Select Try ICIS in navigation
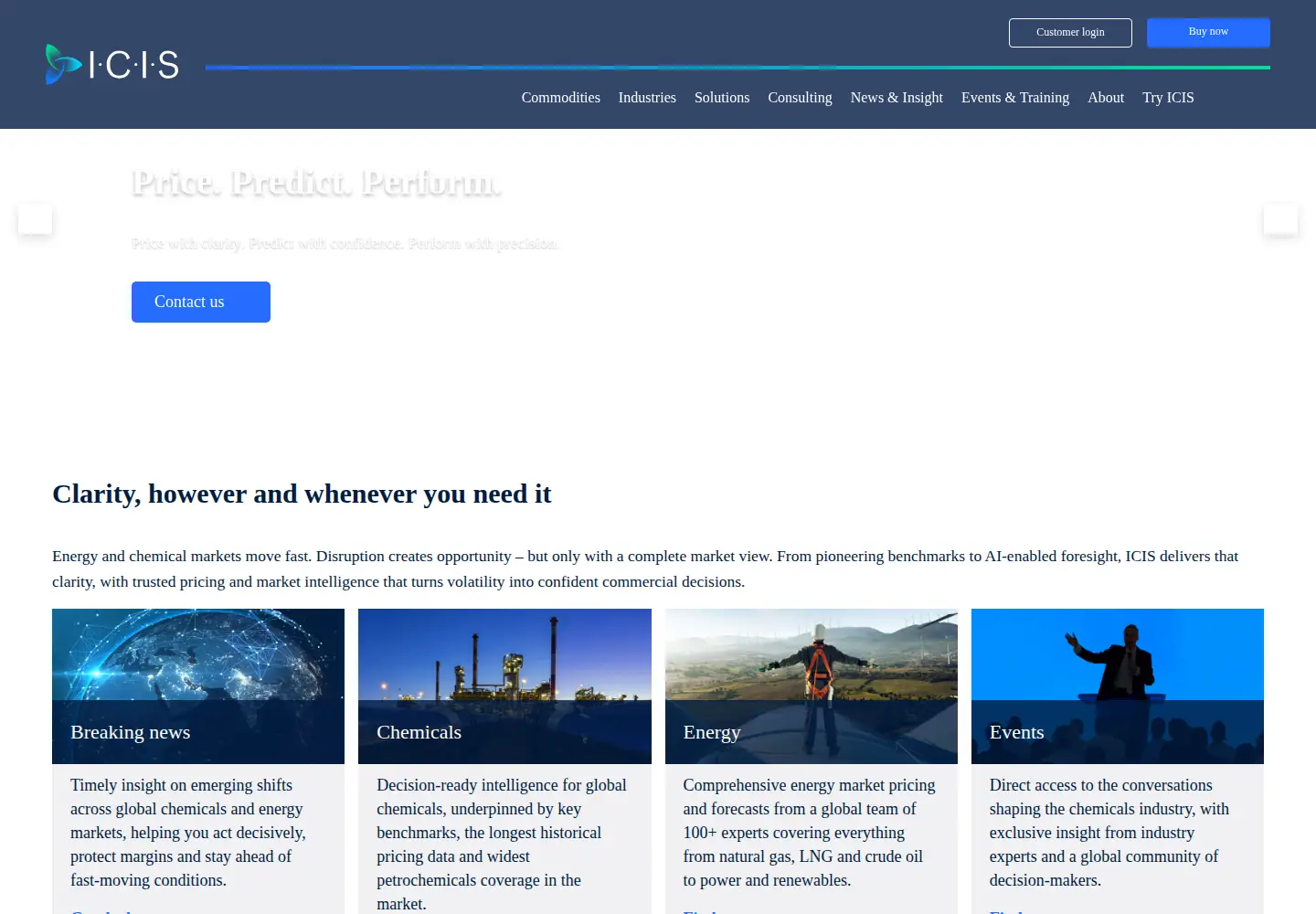The image size is (1316, 914). click(1168, 98)
